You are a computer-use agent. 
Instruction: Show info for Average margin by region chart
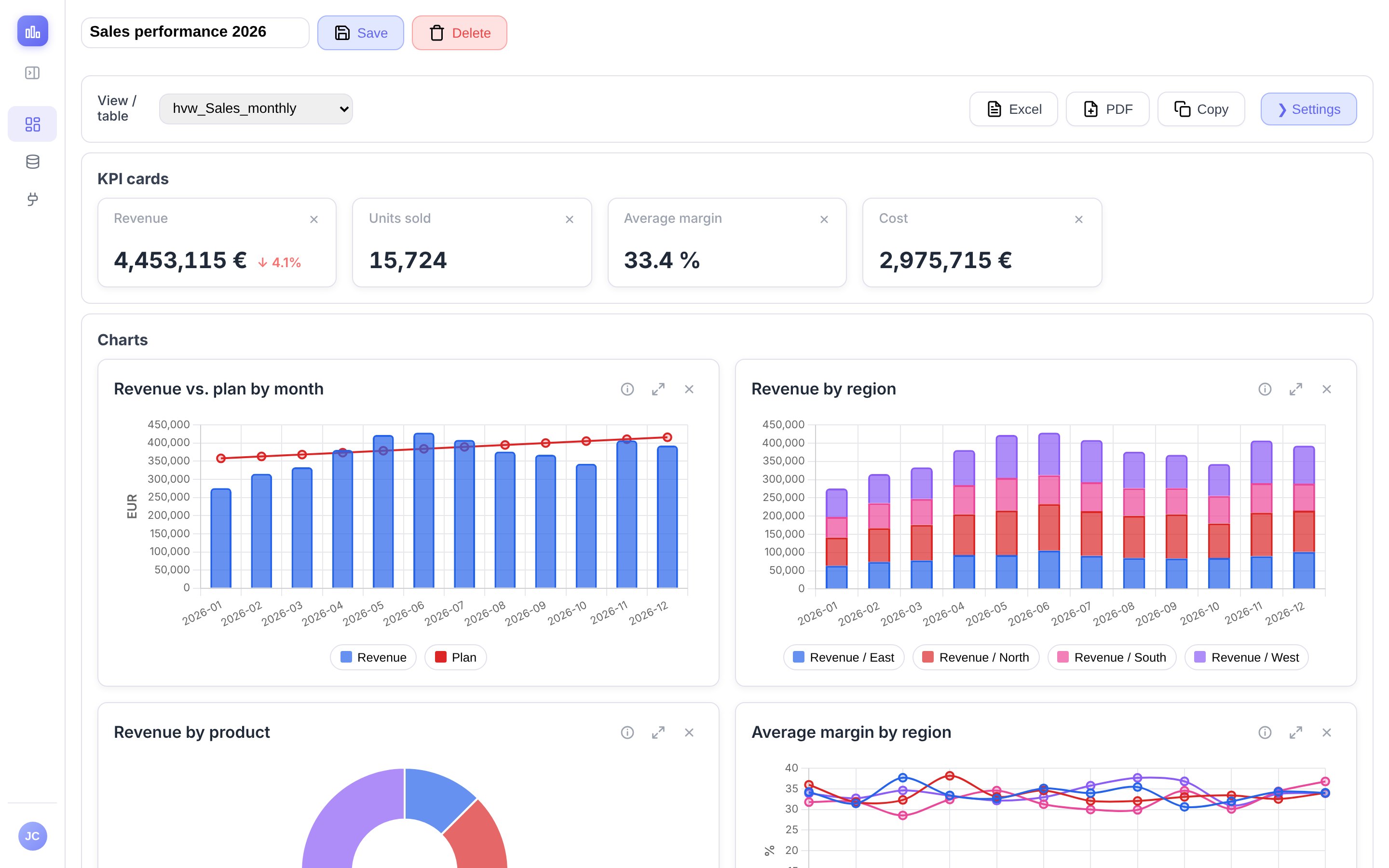(1265, 732)
